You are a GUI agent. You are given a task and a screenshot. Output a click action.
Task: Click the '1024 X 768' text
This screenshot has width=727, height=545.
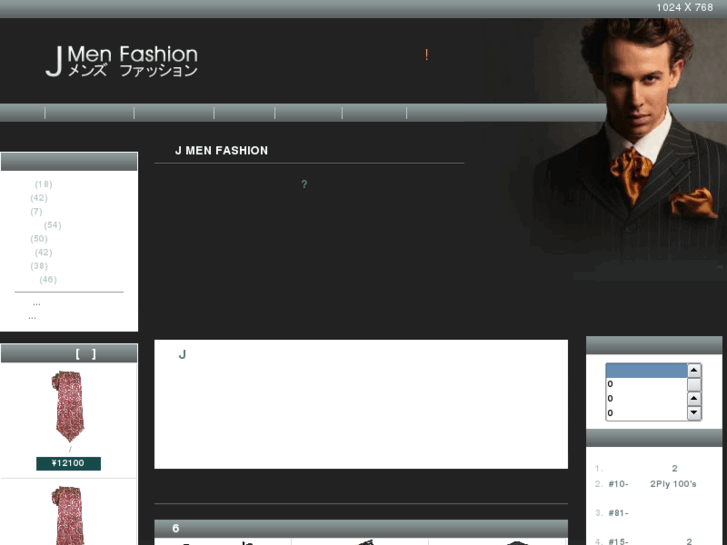(684, 7)
